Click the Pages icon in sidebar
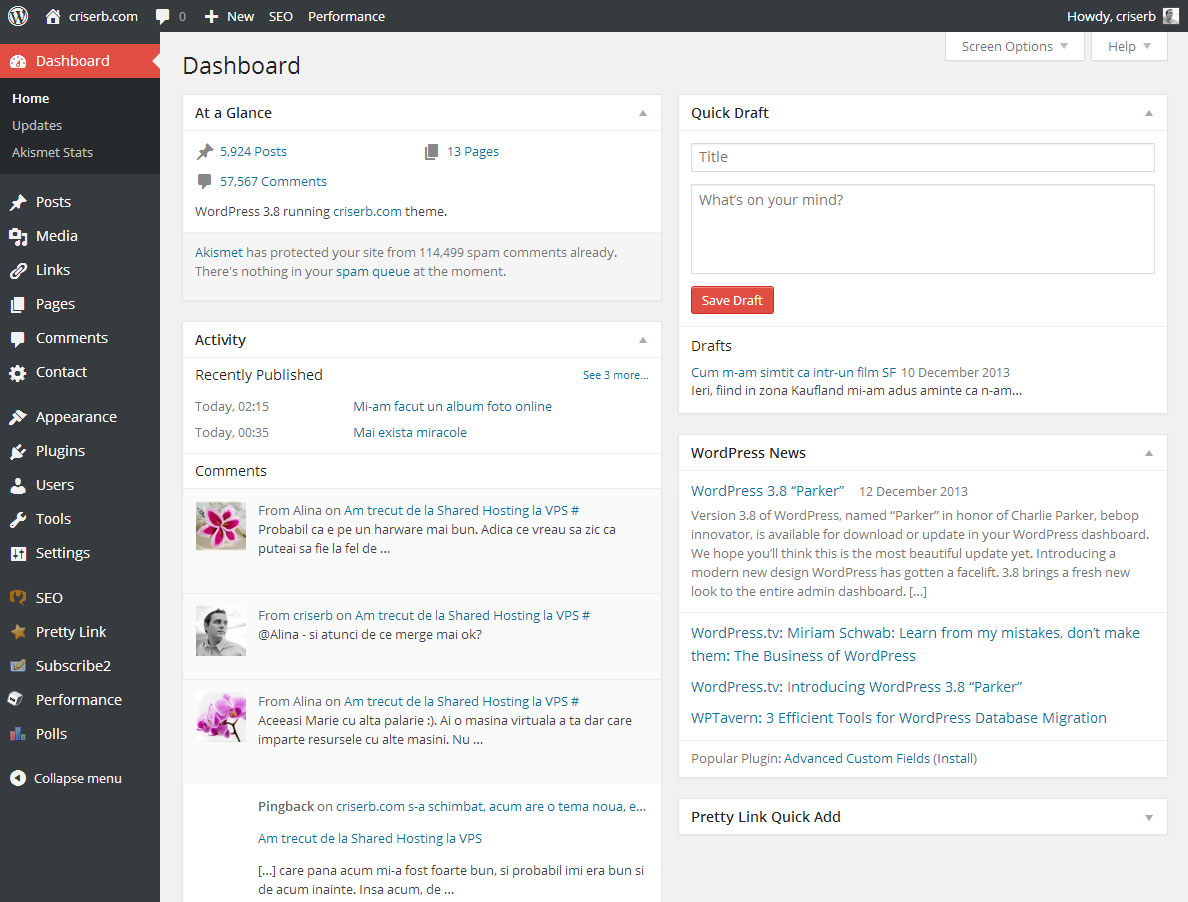 [x=18, y=304]
